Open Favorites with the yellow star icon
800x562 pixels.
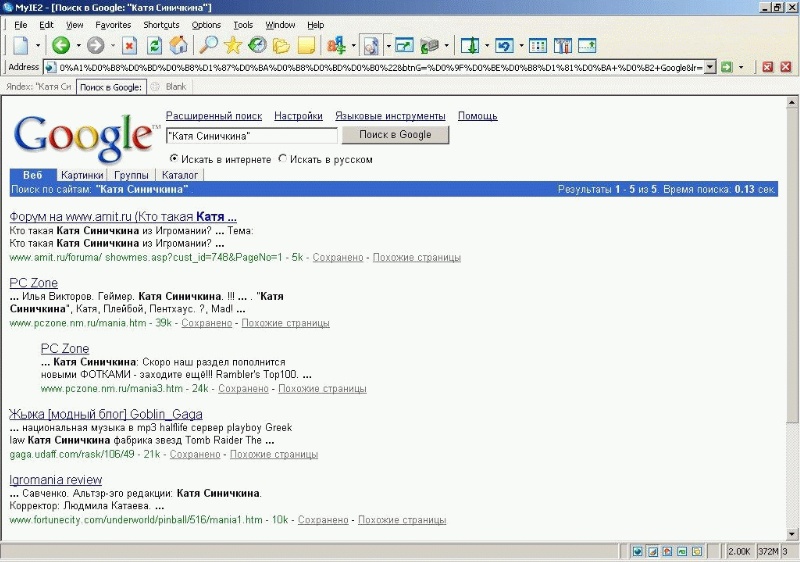[233, 45]
